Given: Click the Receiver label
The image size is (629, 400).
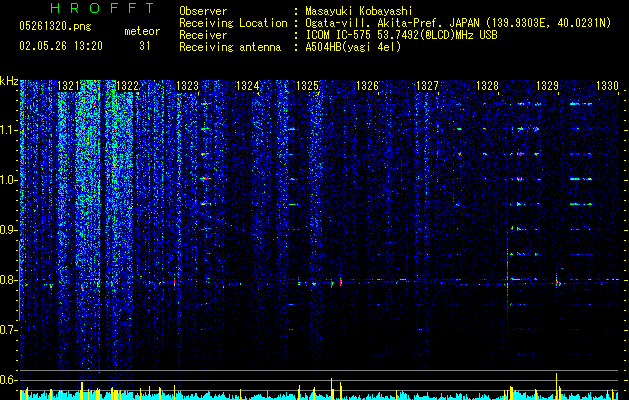Looking at the screenshot, I should coord(203,35).
